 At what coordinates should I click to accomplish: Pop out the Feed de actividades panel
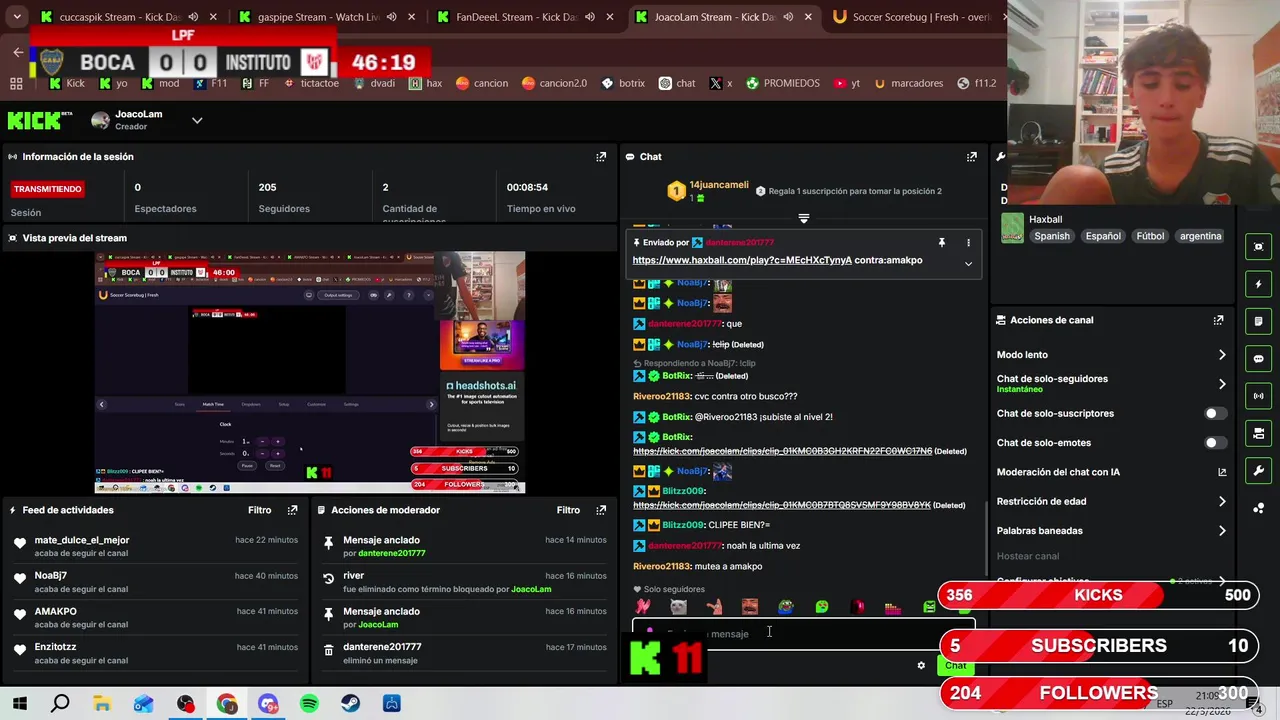tap(292, 510)
